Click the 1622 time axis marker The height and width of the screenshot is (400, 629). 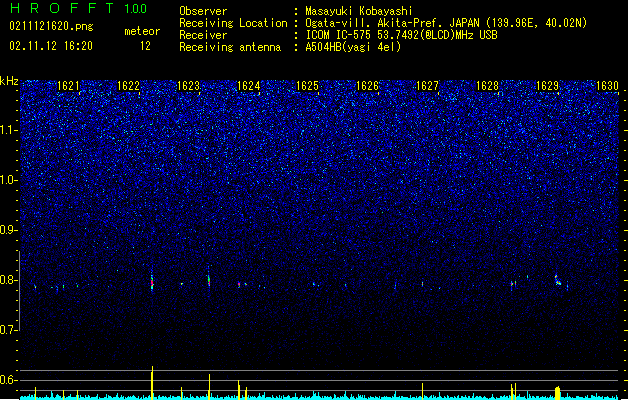point(128,86)
